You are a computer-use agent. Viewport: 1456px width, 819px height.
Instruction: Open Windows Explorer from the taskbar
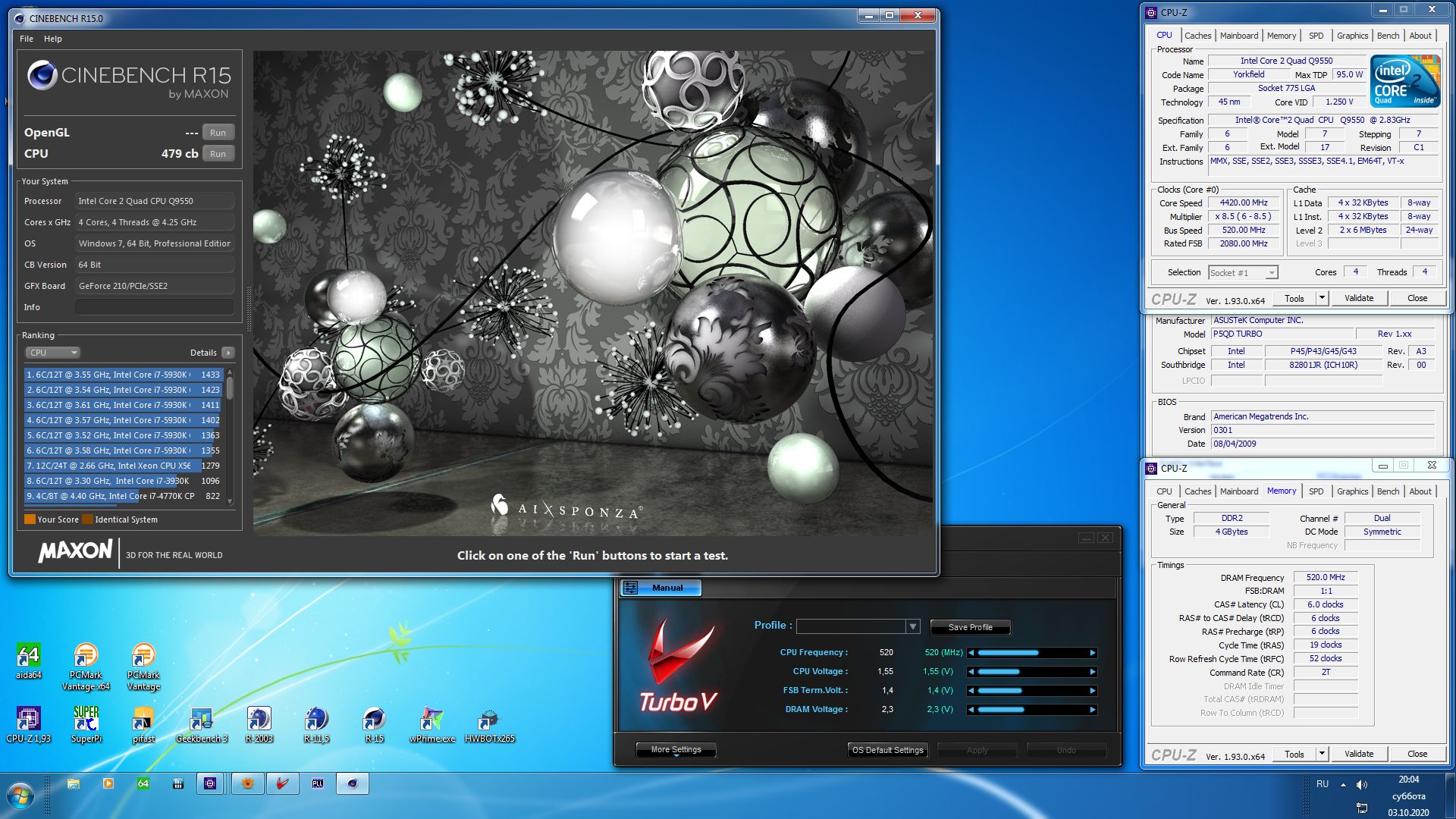click(74, 784)
